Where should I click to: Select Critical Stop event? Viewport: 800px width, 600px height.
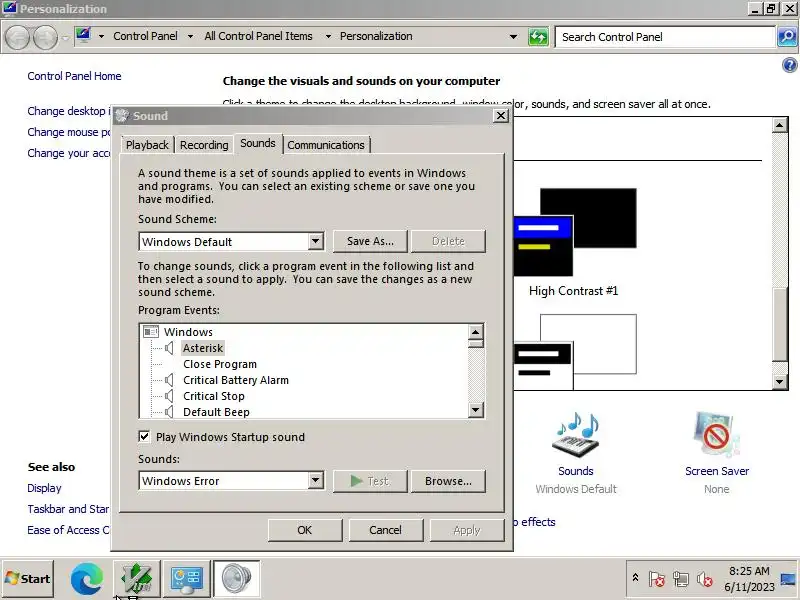coord(214,396)
